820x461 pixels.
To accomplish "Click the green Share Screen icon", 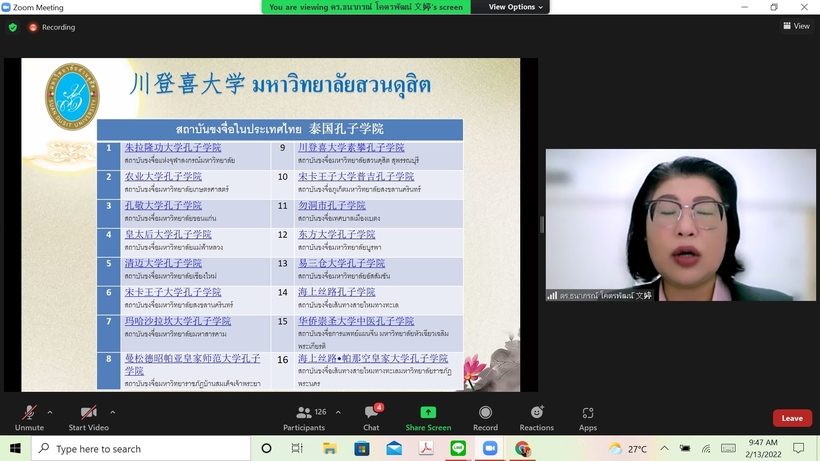I will point(428,417).
